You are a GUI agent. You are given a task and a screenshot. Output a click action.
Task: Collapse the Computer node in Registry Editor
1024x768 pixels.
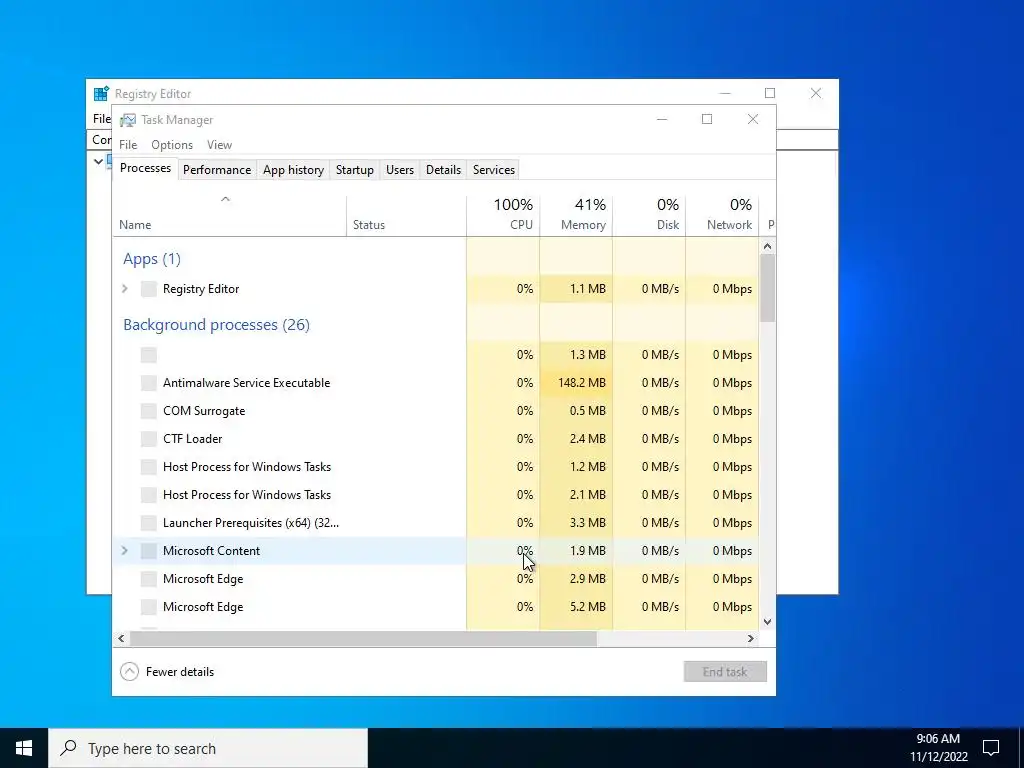coord(98,161)
